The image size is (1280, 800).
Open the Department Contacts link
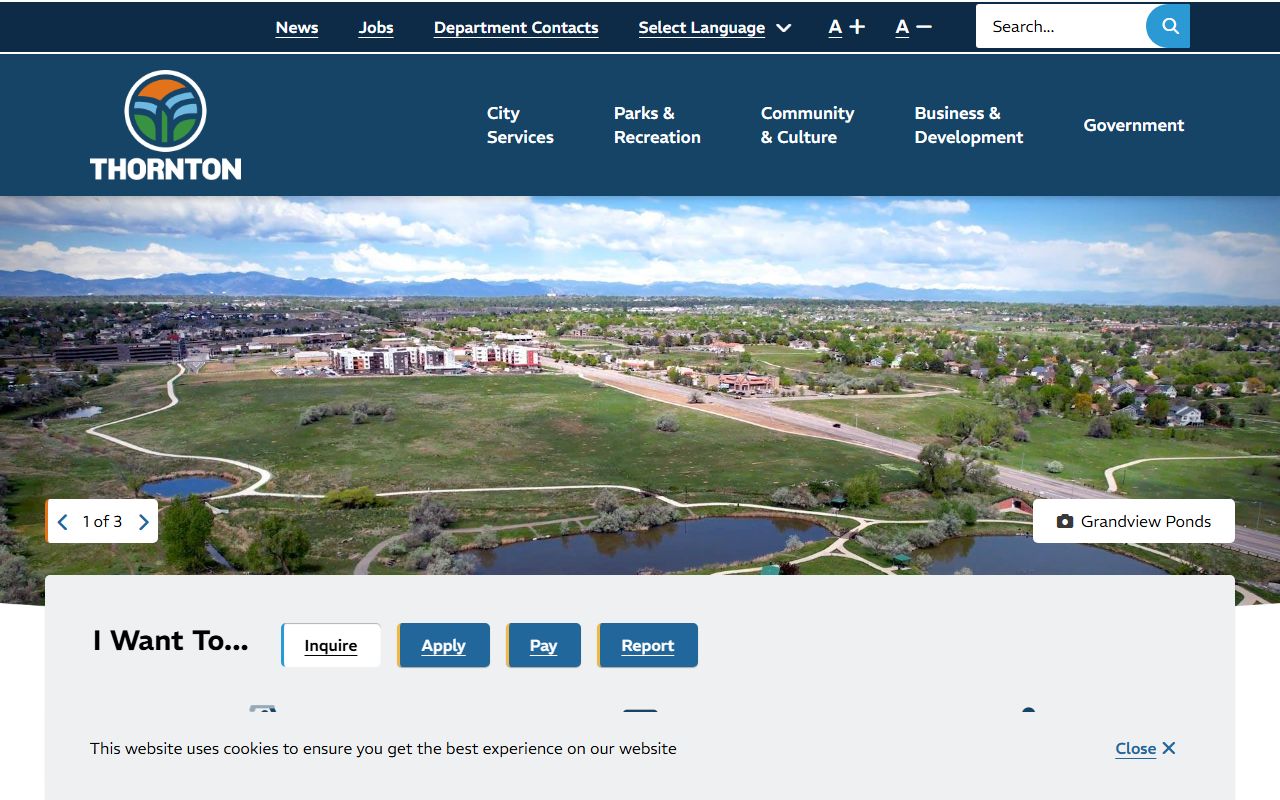(x=516, y=28)
